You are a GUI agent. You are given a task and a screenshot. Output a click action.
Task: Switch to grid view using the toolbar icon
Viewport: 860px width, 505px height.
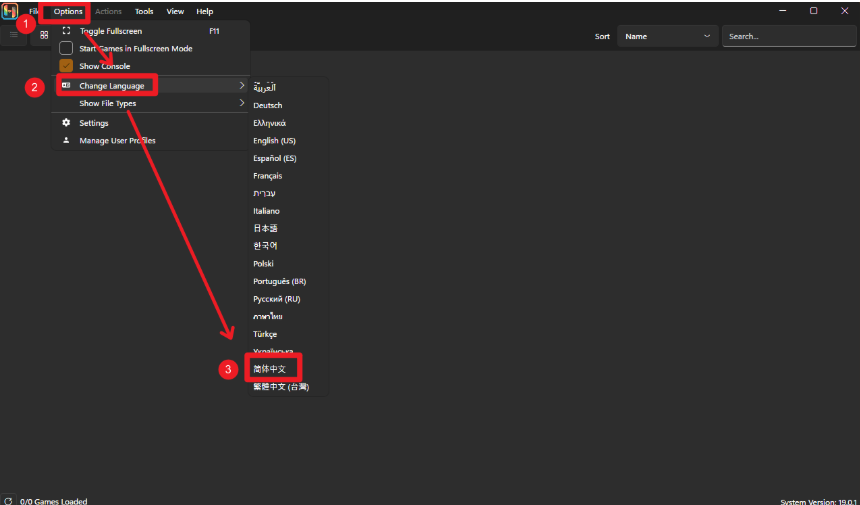(44, 35)
